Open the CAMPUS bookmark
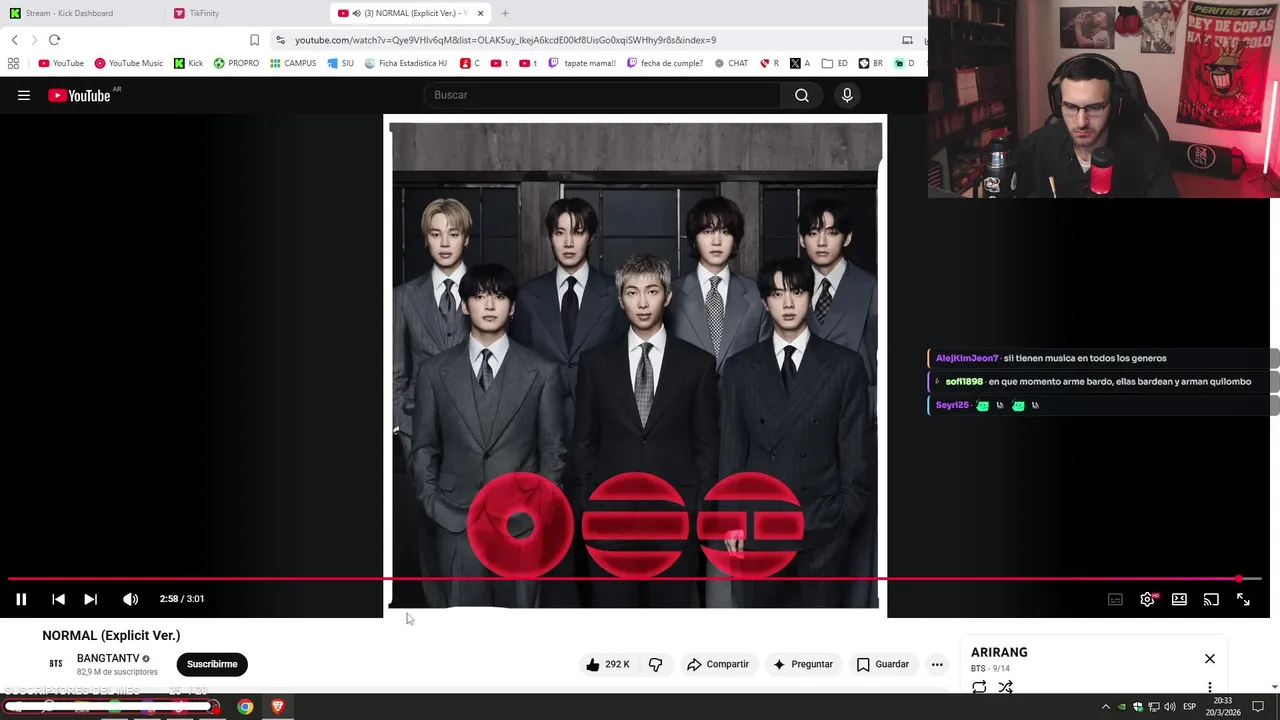This screenshot has height=720, width=1280. 293,63
